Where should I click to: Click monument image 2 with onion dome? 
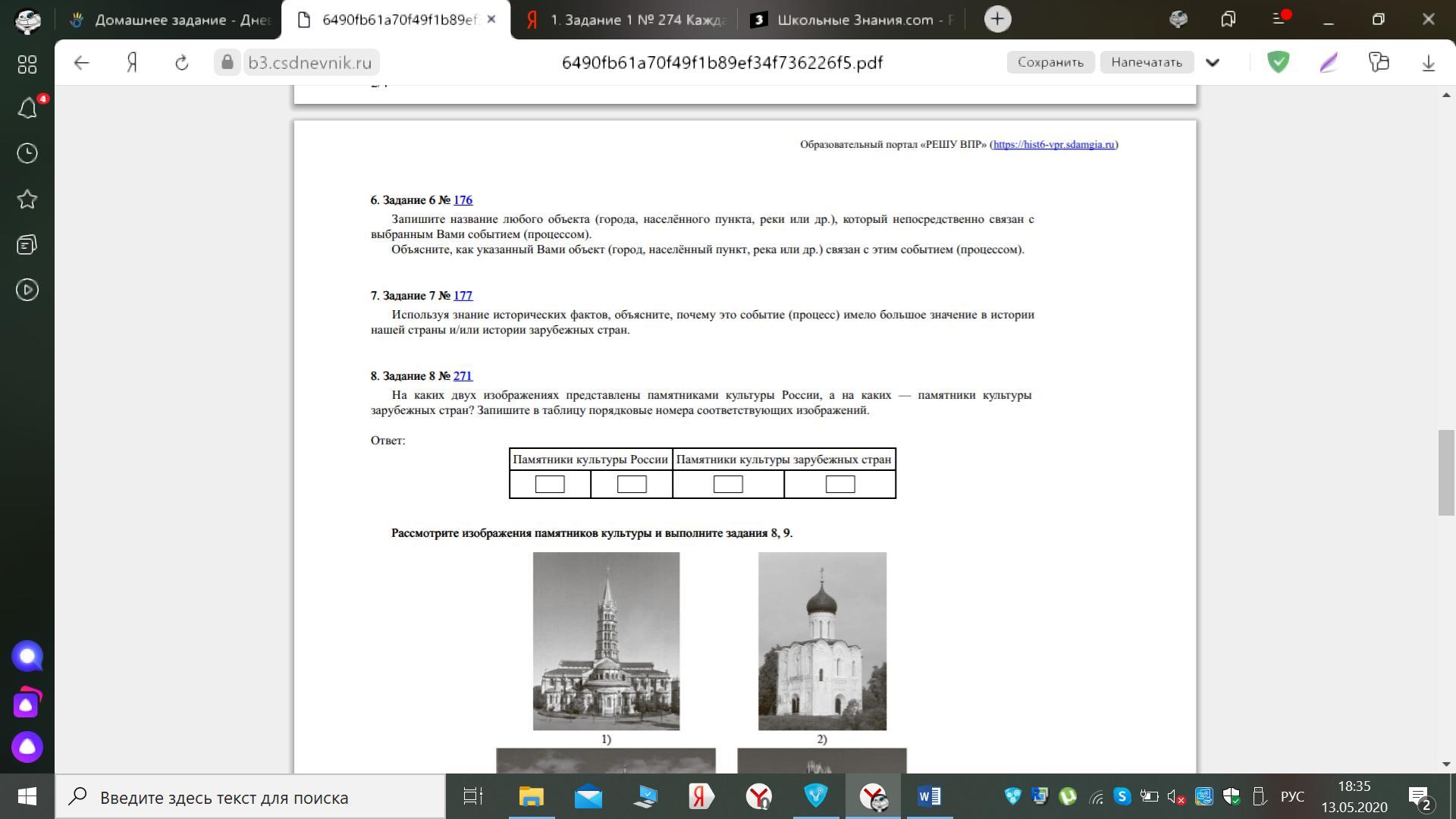tap(822, 641)
